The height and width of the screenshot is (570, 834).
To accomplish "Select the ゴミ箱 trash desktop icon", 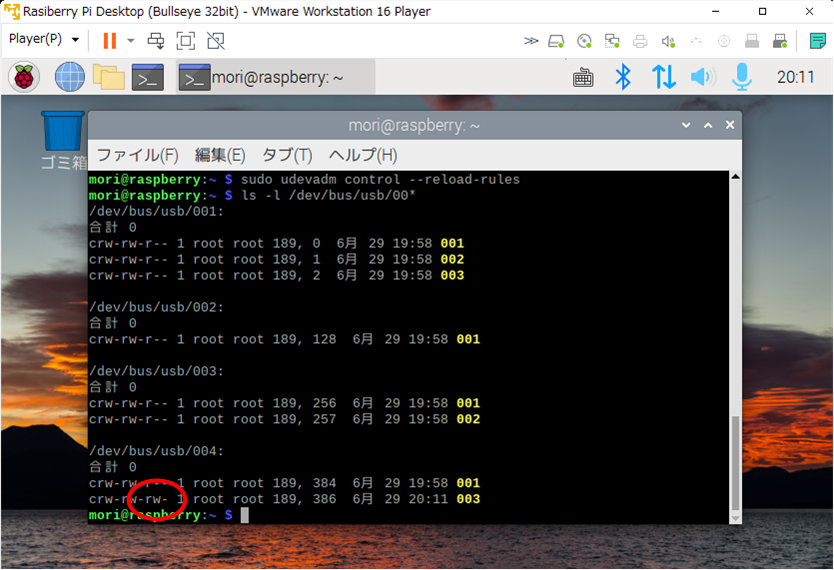I will pos(63,140).
